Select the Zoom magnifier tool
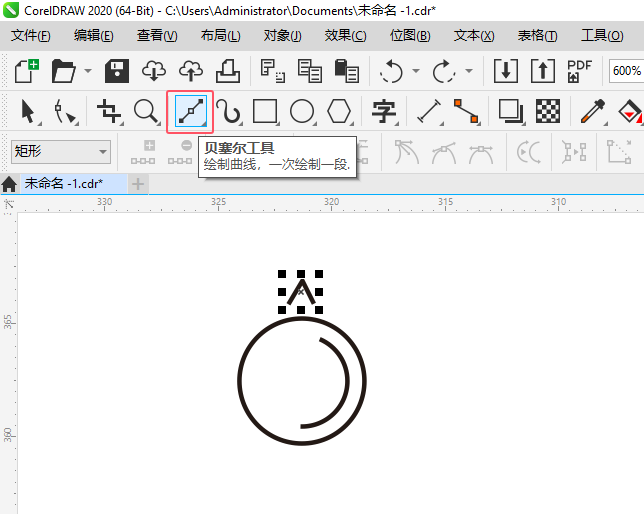The height and width of the screenshot is (514, 644). (146, 111)
